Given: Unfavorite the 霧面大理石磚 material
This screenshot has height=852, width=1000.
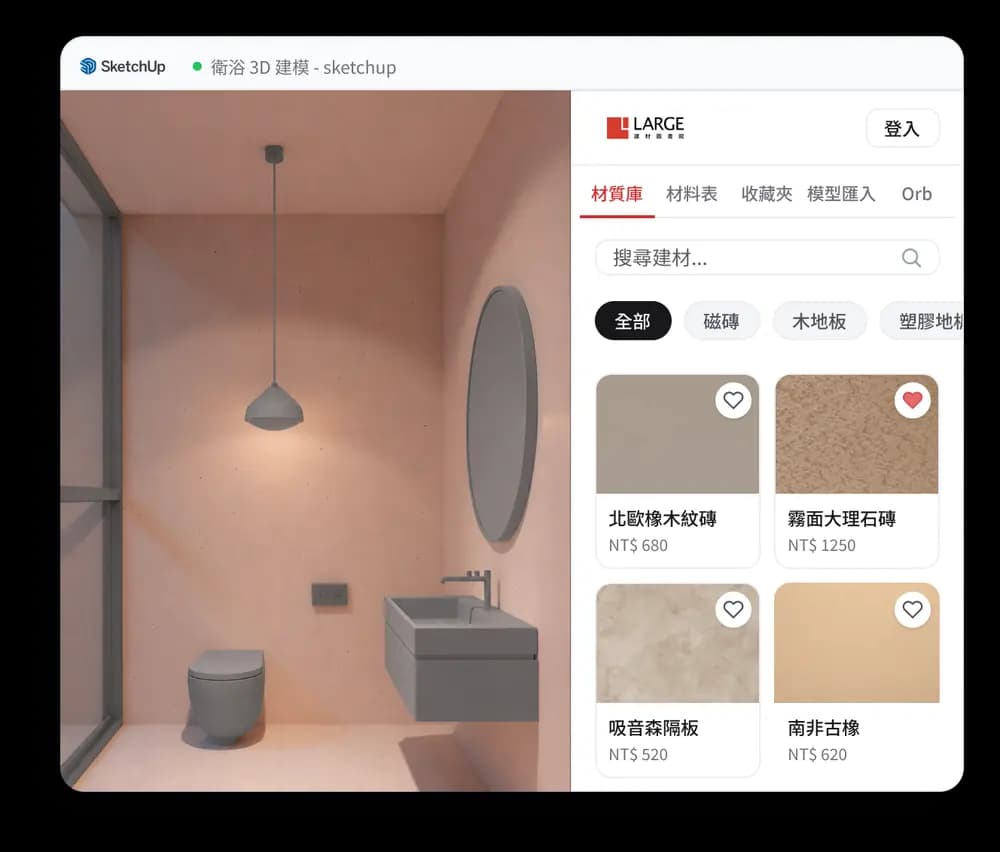Looking at the screenshot, I should pos(913,400).
